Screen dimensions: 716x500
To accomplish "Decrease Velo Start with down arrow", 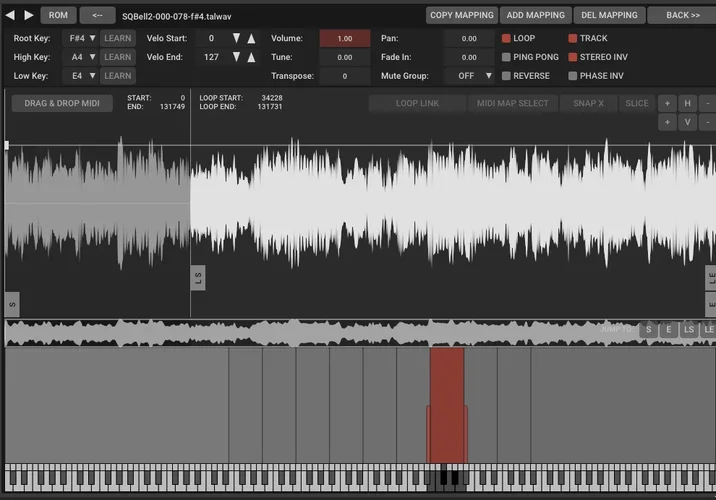I will point(236,38).
